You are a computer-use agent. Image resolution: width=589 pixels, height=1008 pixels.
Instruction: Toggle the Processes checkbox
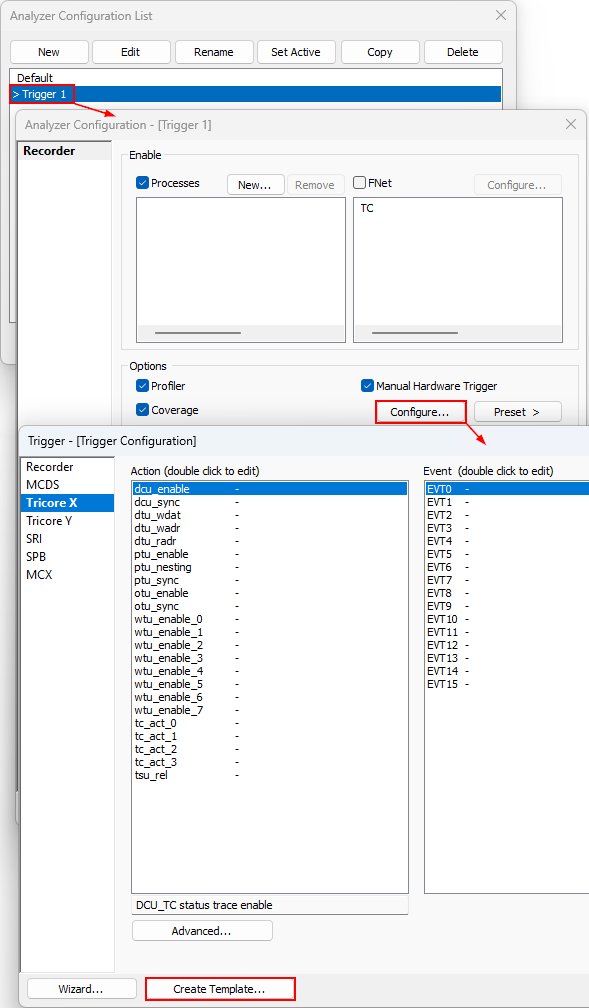point(143,183)
